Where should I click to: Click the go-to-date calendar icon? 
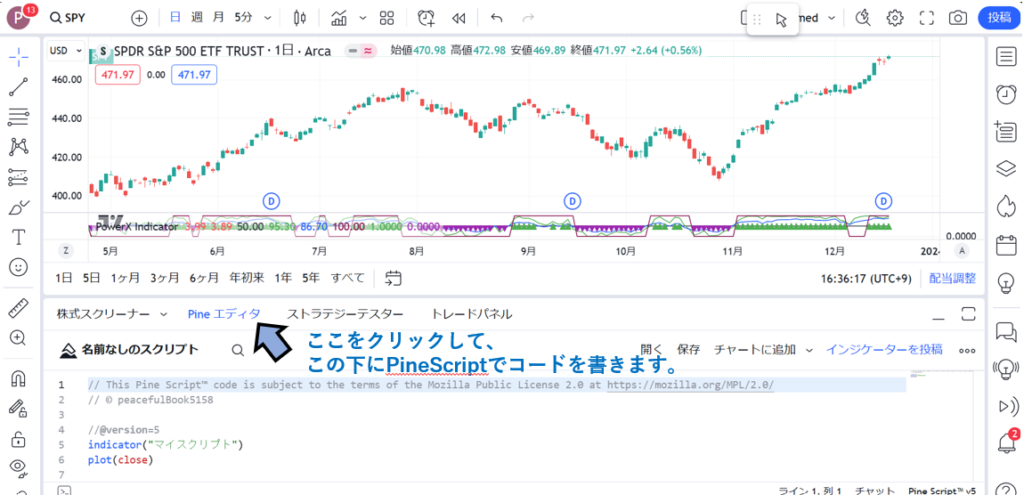pos(393,277)
